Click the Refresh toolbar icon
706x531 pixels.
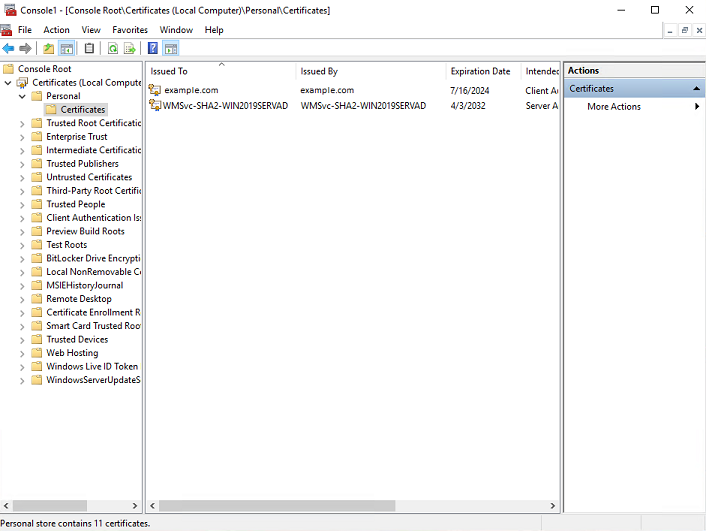point(113,48)
